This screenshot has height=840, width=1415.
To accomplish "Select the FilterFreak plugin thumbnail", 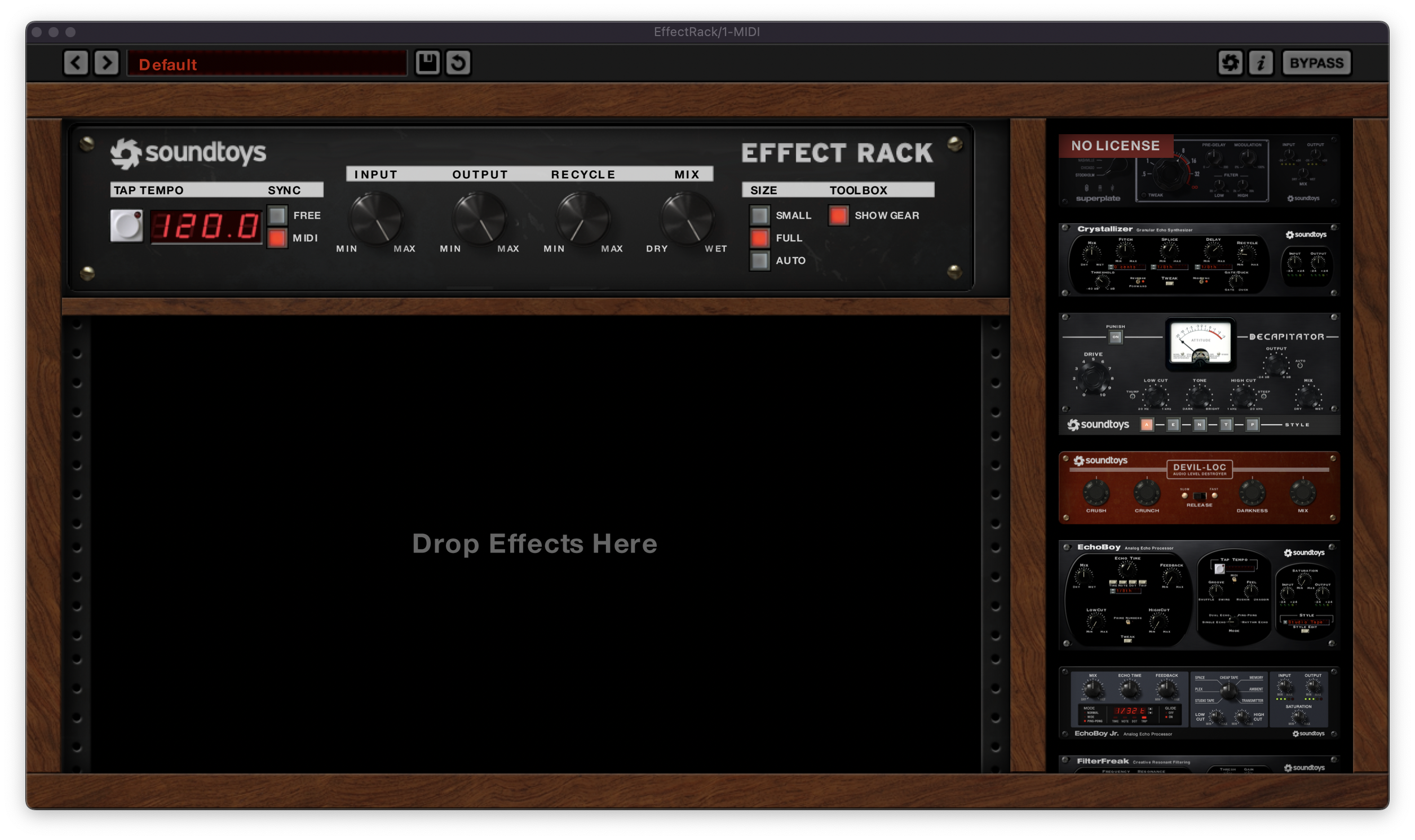I will pyautogui.click(x=1199, y=764).
